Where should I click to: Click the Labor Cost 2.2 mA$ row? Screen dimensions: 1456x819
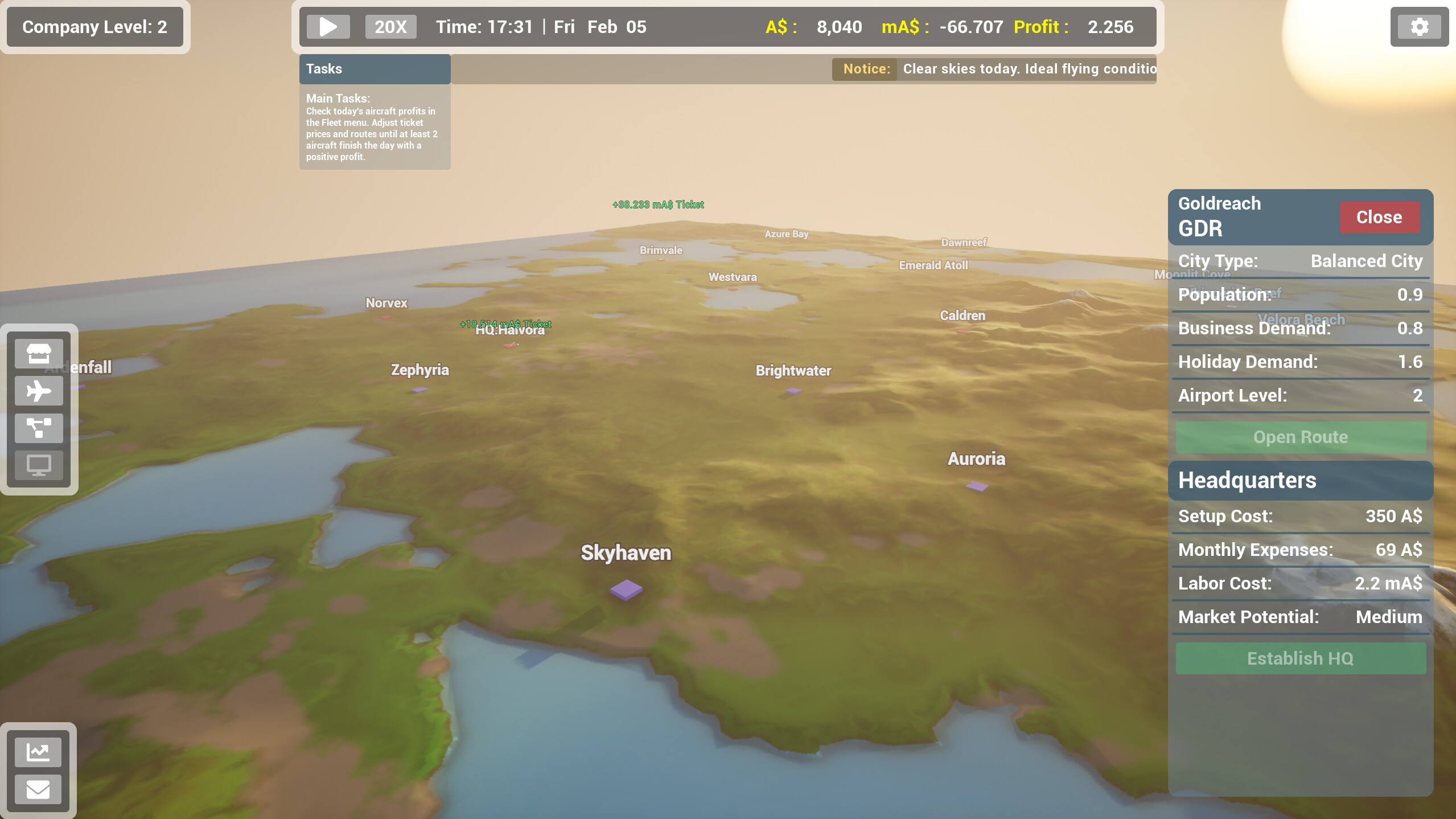(1301, 583)
